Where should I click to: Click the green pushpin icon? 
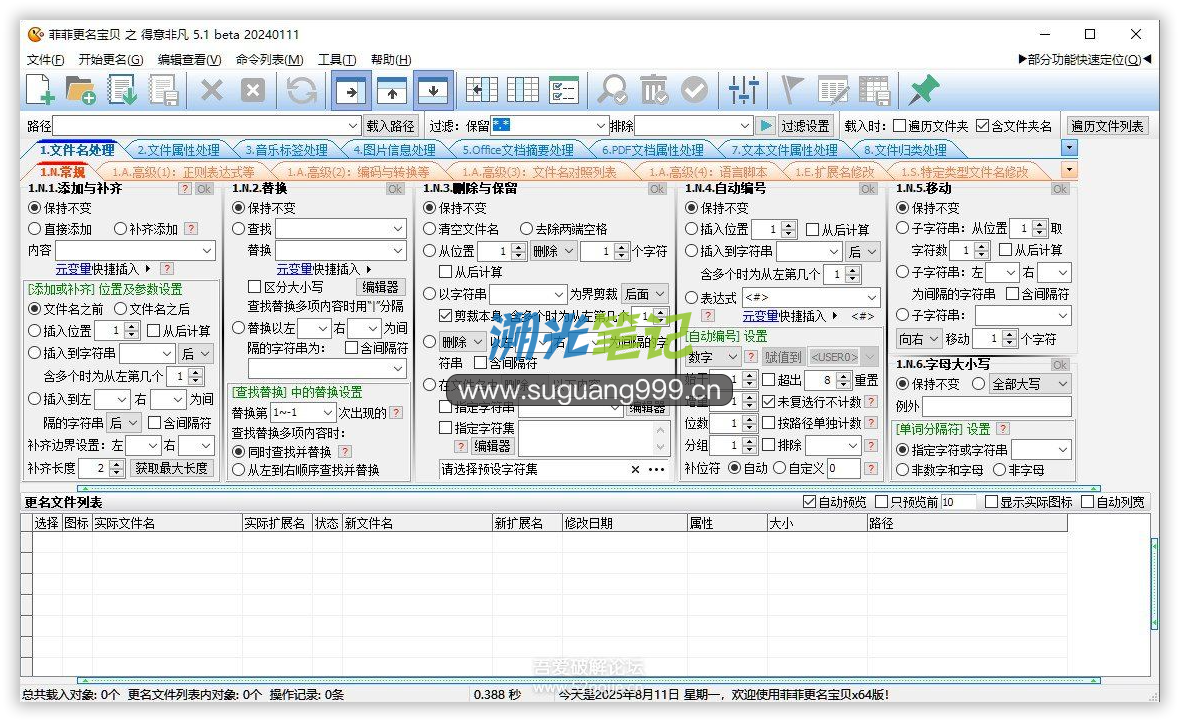tap(923, 90)
